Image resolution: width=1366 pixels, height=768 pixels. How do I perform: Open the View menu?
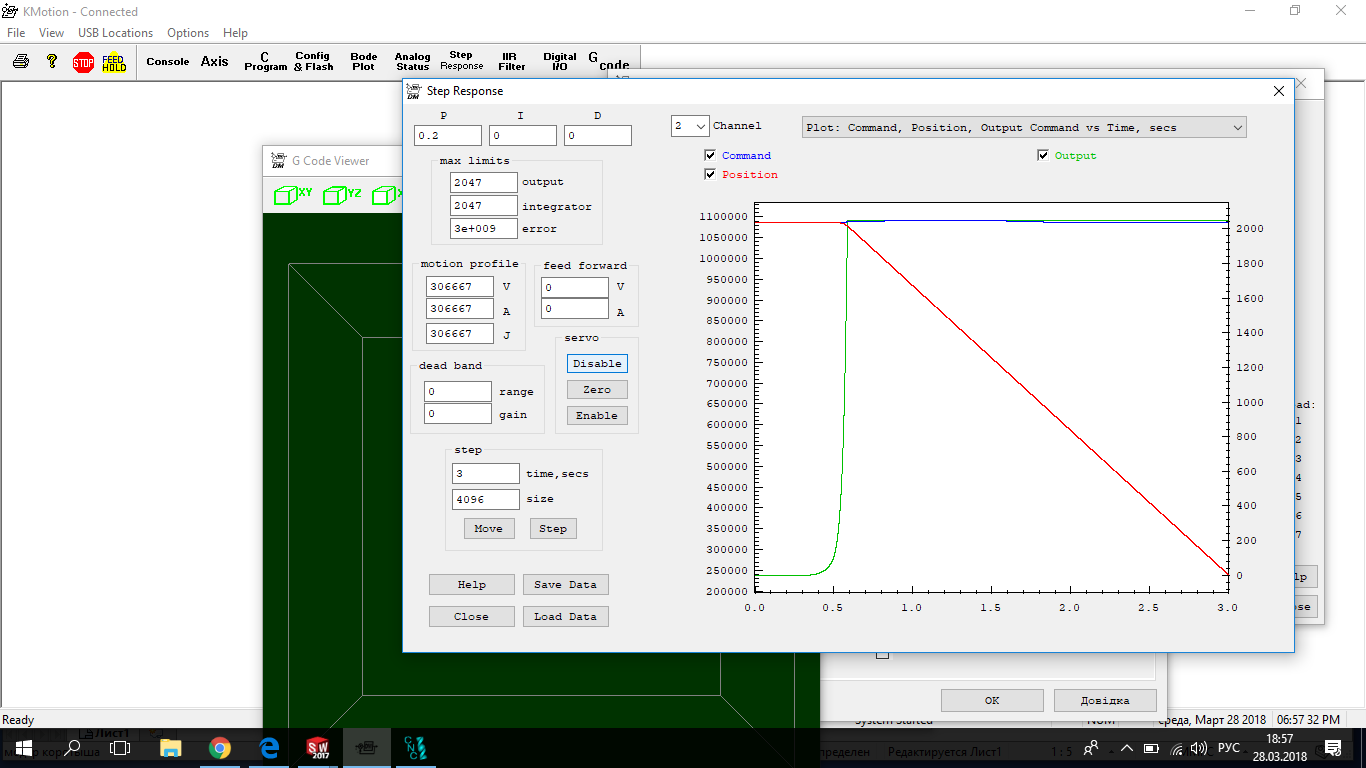coord(51,33)
